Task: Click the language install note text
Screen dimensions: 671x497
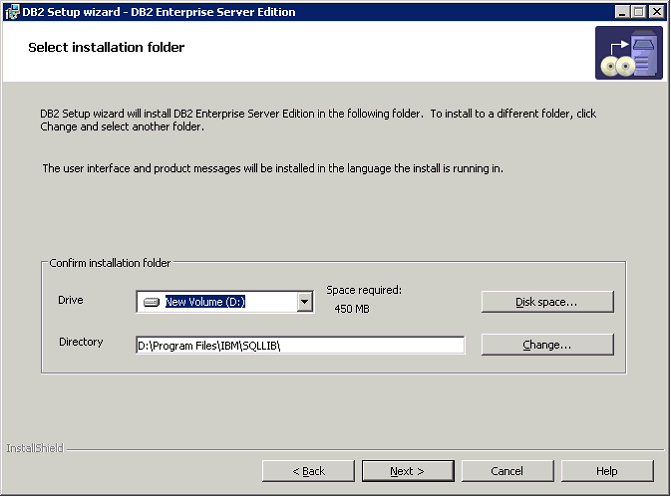Action: [x=273, y=168]
